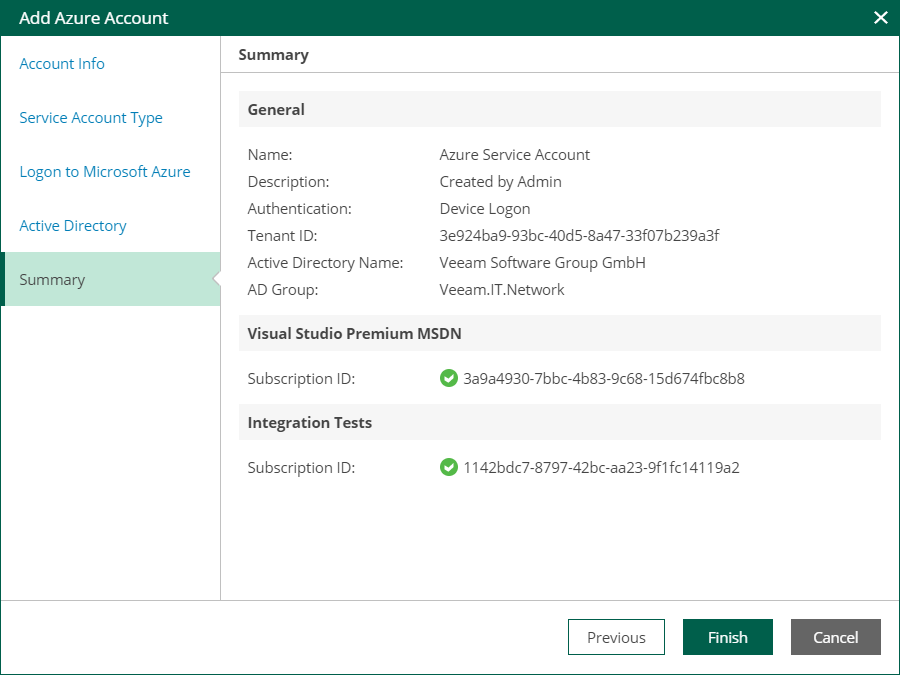
Task: Click the Tenant ID value
Action: tap(579, 236)
